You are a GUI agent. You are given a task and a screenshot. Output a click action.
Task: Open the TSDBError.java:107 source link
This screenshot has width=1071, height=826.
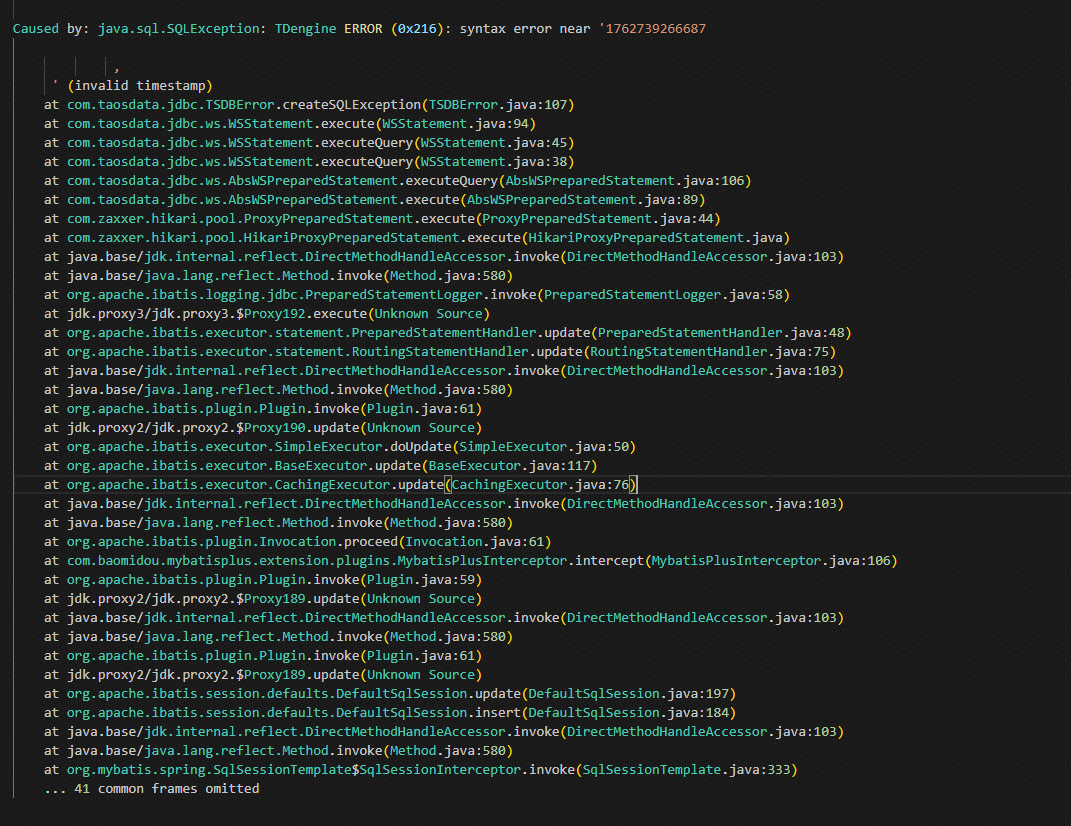click(498, 105)
